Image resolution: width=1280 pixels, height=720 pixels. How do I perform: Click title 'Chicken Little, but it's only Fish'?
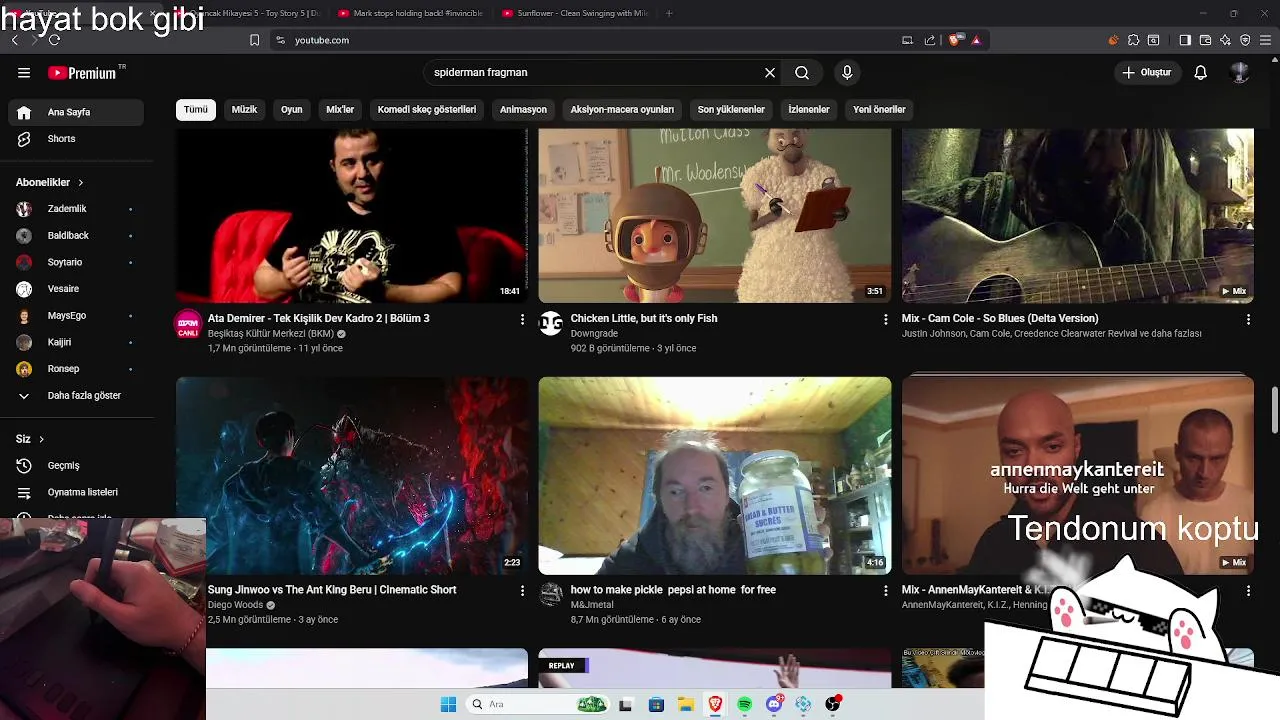[x=644, y=318]
